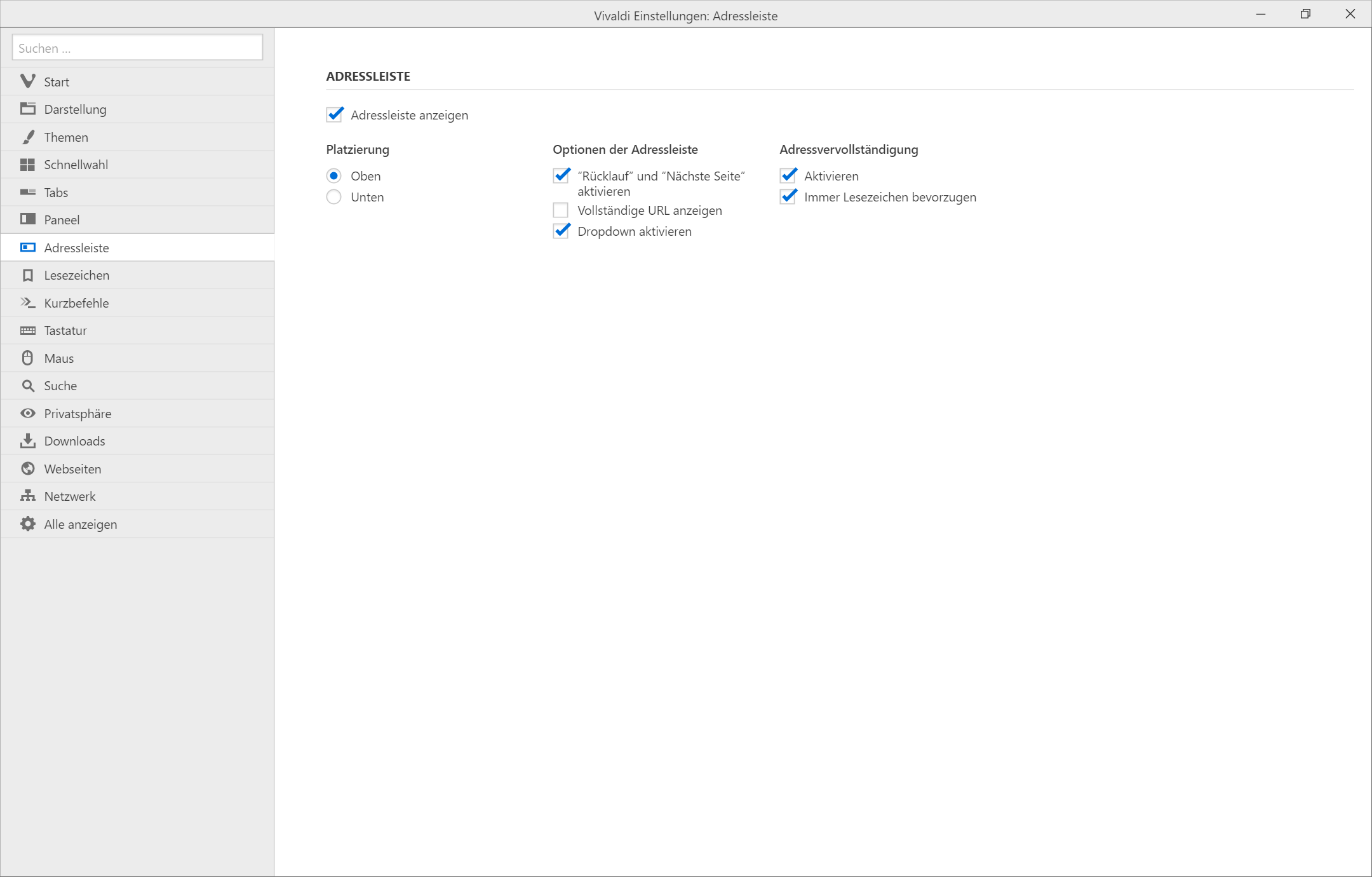
Task: Go to the Suche settings section
Action: [60, 386]
